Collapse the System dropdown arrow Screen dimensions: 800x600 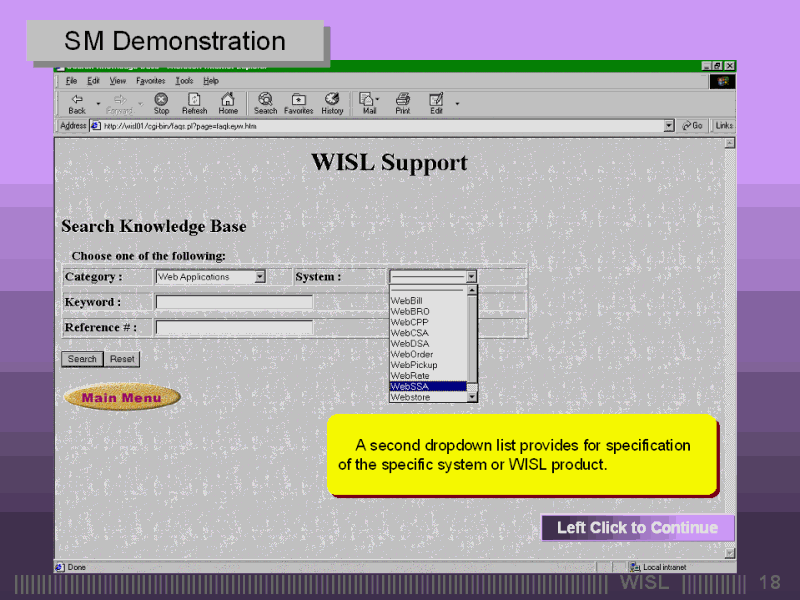472,277
